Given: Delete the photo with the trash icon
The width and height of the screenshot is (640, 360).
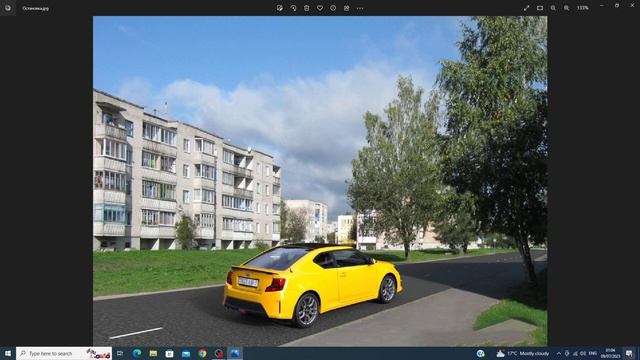Looking at the screenshot, I should 307,8.
